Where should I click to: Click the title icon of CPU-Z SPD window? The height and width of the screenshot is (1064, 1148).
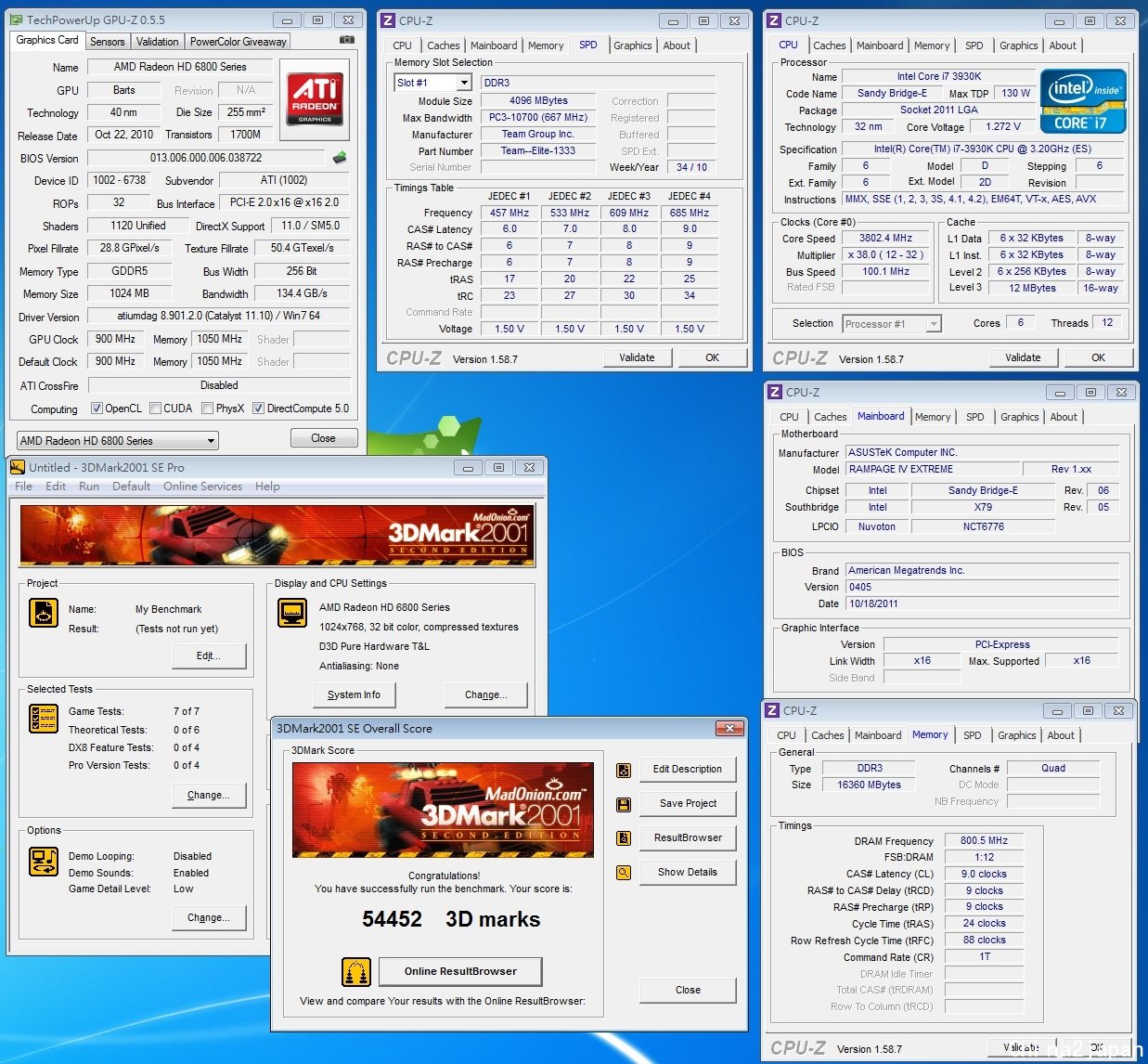389,20
